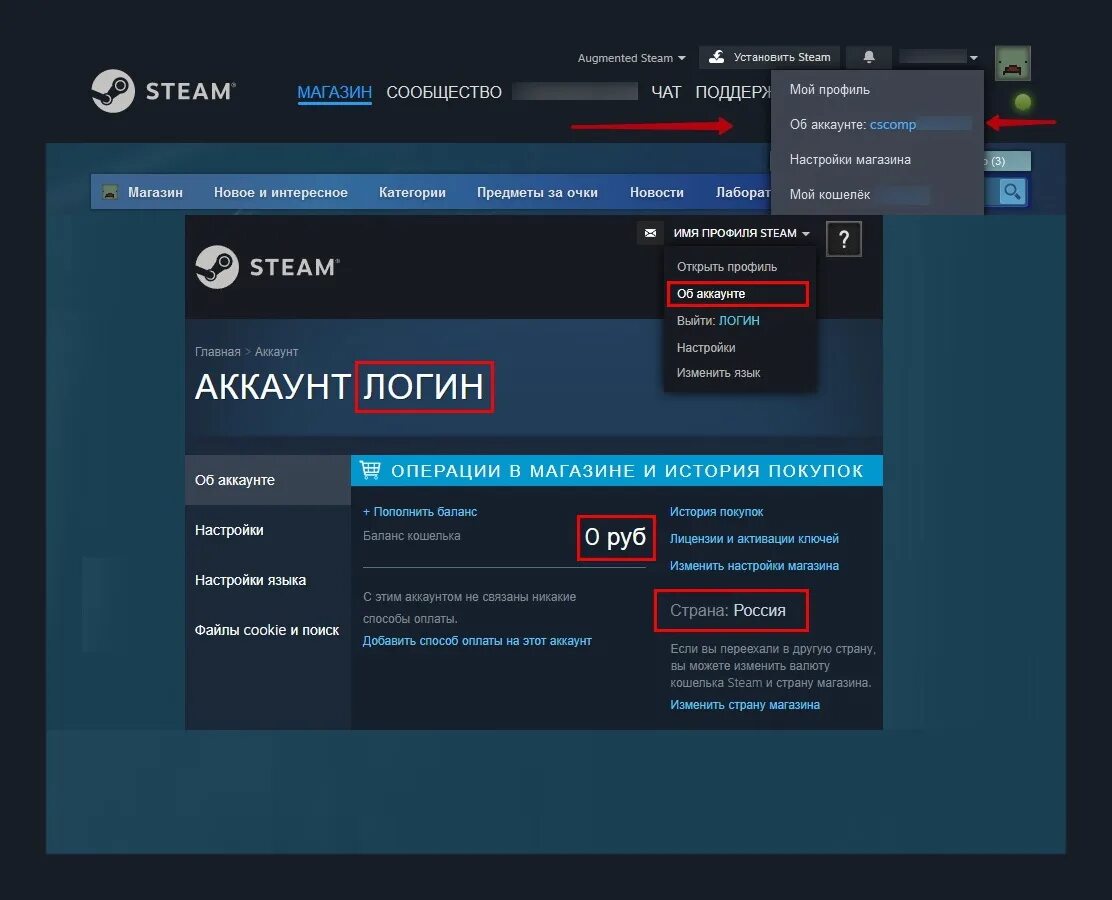Click the Аккаунт breadcrumb link
Screen dimensions: 1112x900
[277, 352]
